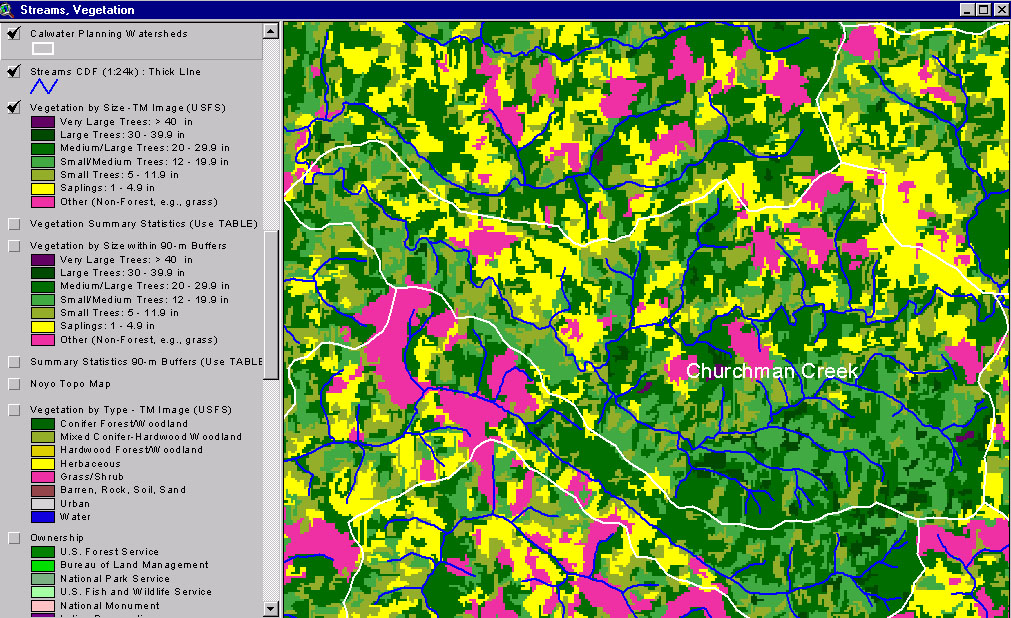This screenshot has height=618, width=1011.
Task: Select 'Vegetation Summary Statistics (Use TABLE)' theme name
Action: tap(144, 224)
